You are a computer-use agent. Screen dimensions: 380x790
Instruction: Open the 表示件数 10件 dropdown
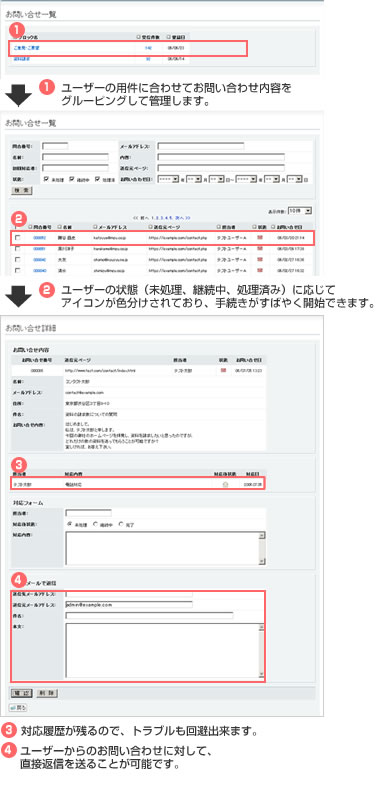tap(299, 211)
